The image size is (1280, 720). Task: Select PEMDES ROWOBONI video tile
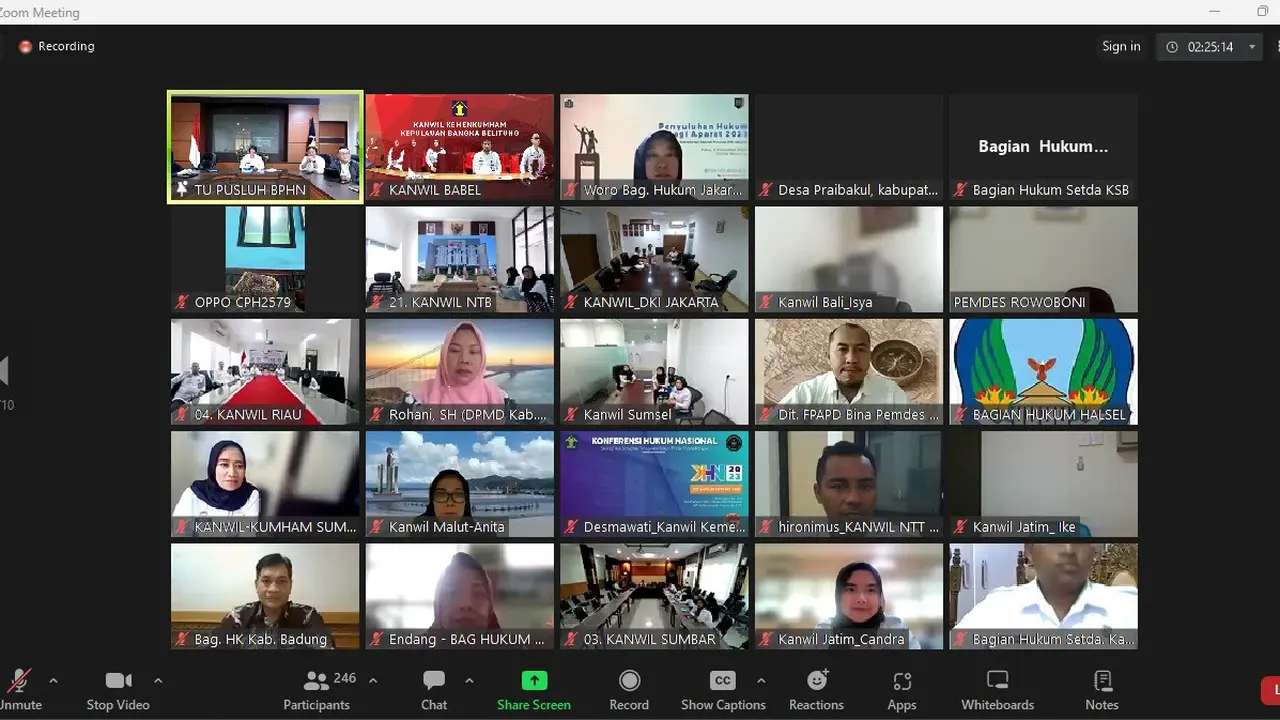(x=1043, y=260)
